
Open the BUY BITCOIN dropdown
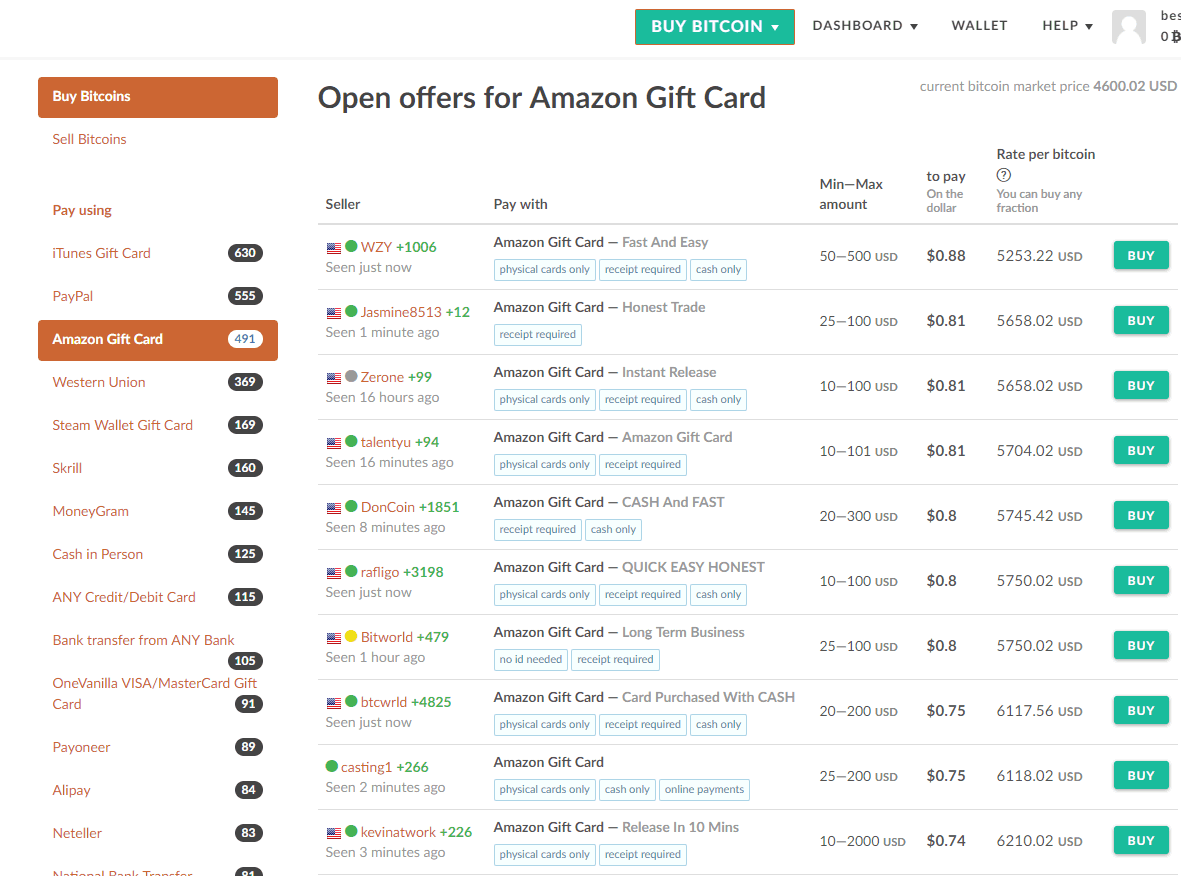pos(714,26)
